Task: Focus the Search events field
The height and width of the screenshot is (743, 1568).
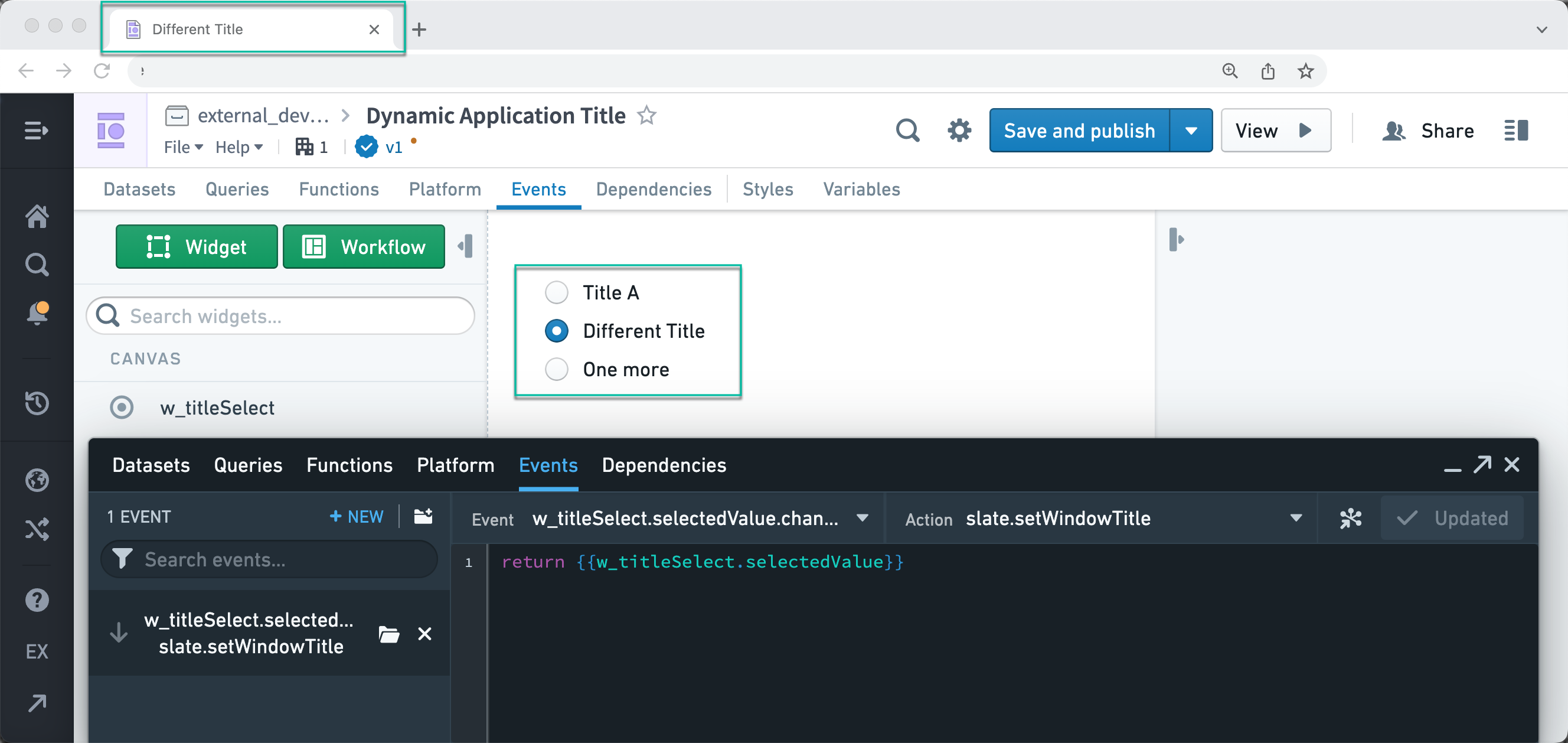Action: [269, 559]
